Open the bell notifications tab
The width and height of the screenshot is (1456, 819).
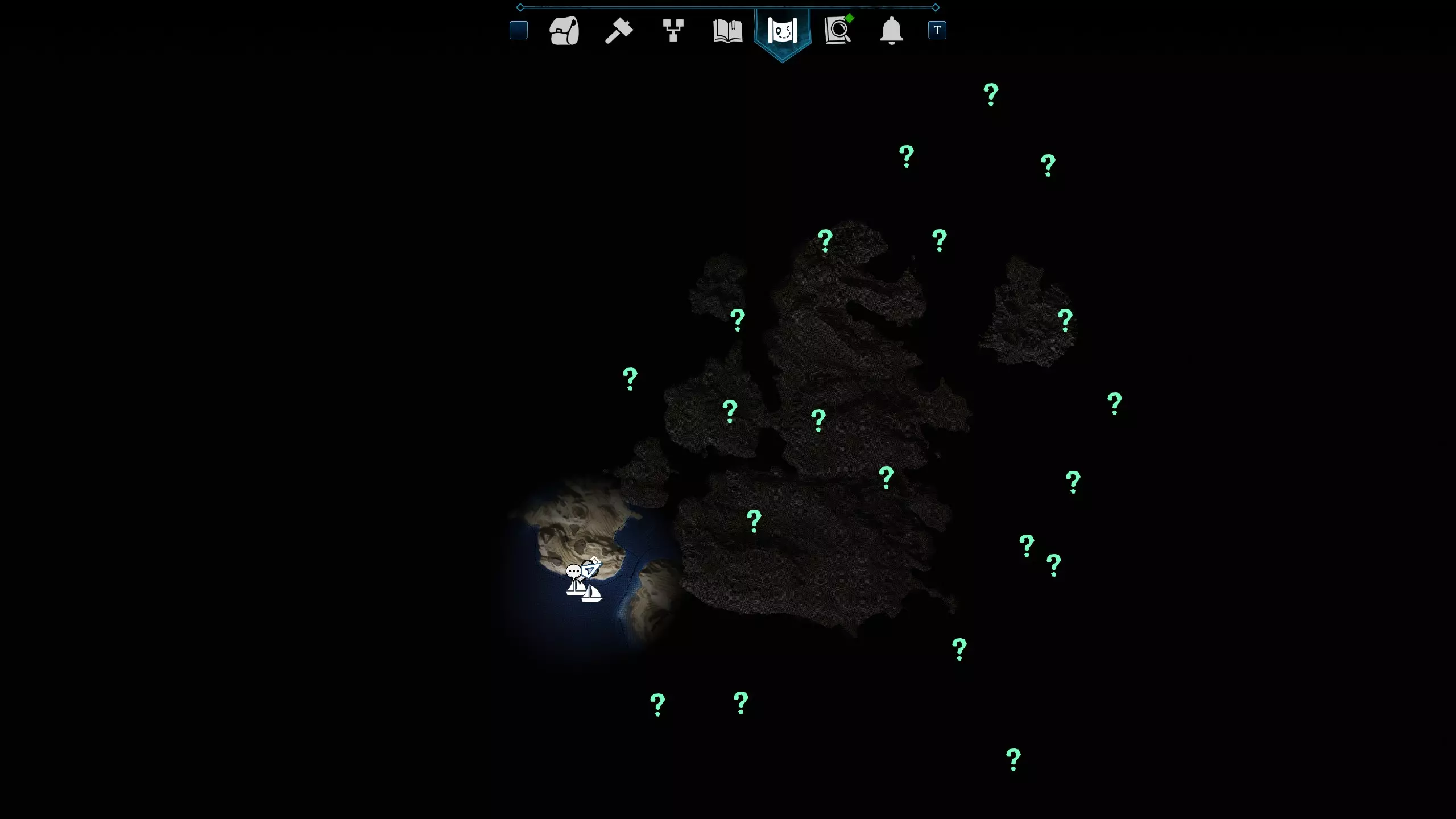(891, 30)
